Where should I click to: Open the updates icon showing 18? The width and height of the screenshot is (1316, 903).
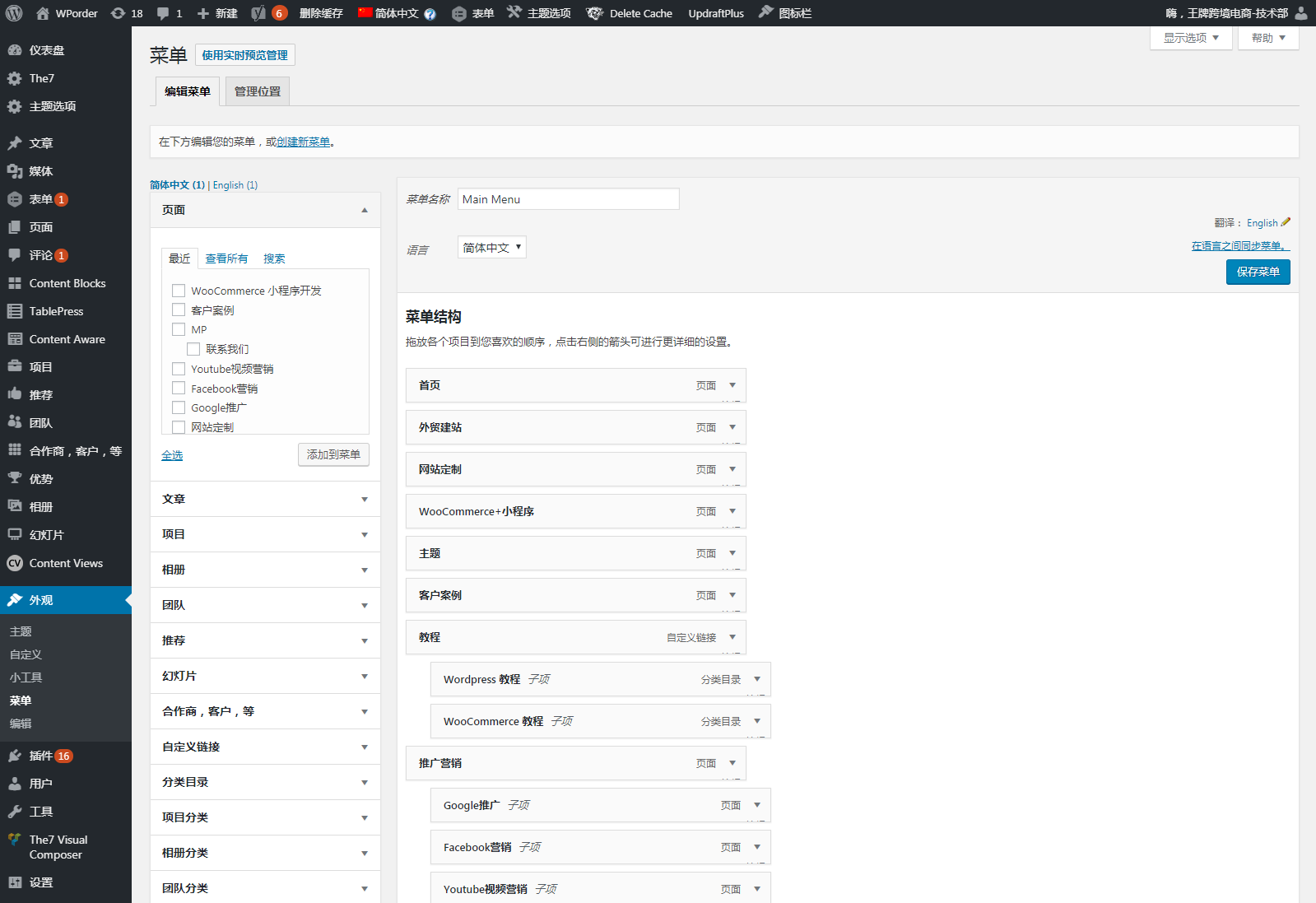119,13
